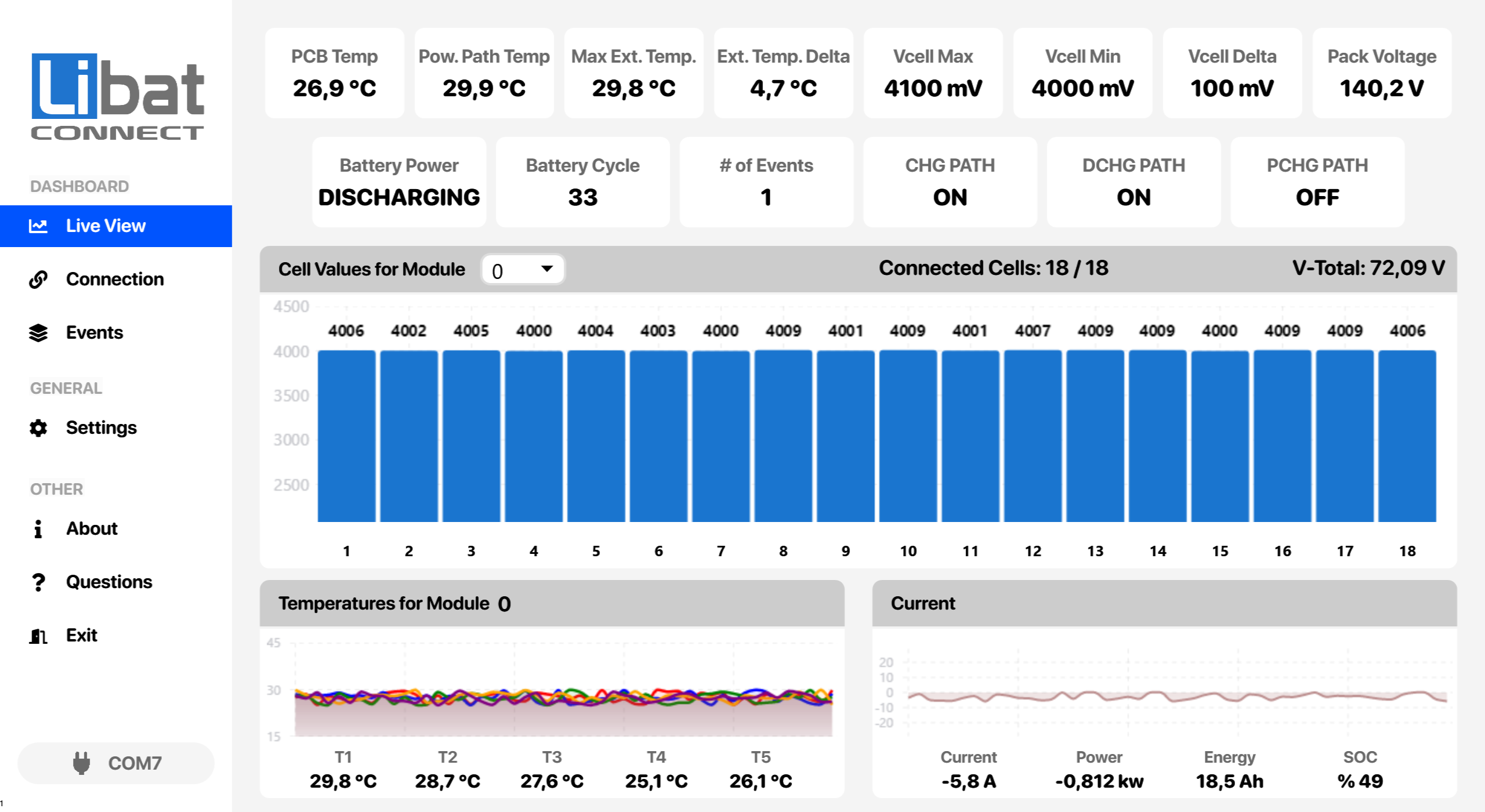Viewport: 1485px width, 812px height.
Task: Click the DISCHARGING battery power status
Action: point(399,198)
